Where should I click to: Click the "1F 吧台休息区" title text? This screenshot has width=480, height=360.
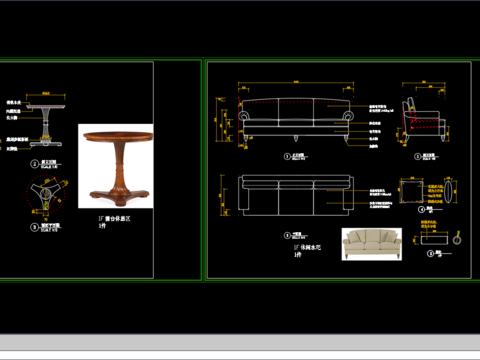pos(114,219)
